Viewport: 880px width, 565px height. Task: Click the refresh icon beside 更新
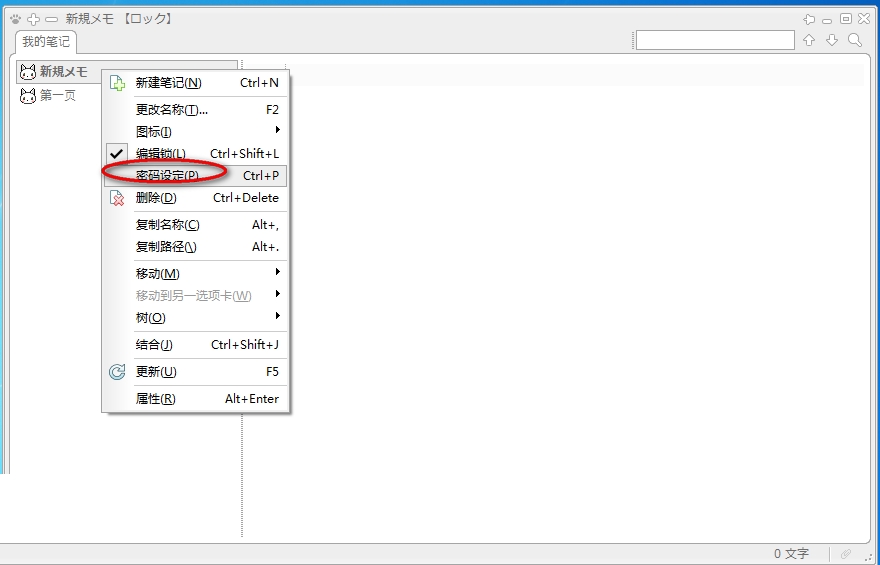[x=117, y=371]
